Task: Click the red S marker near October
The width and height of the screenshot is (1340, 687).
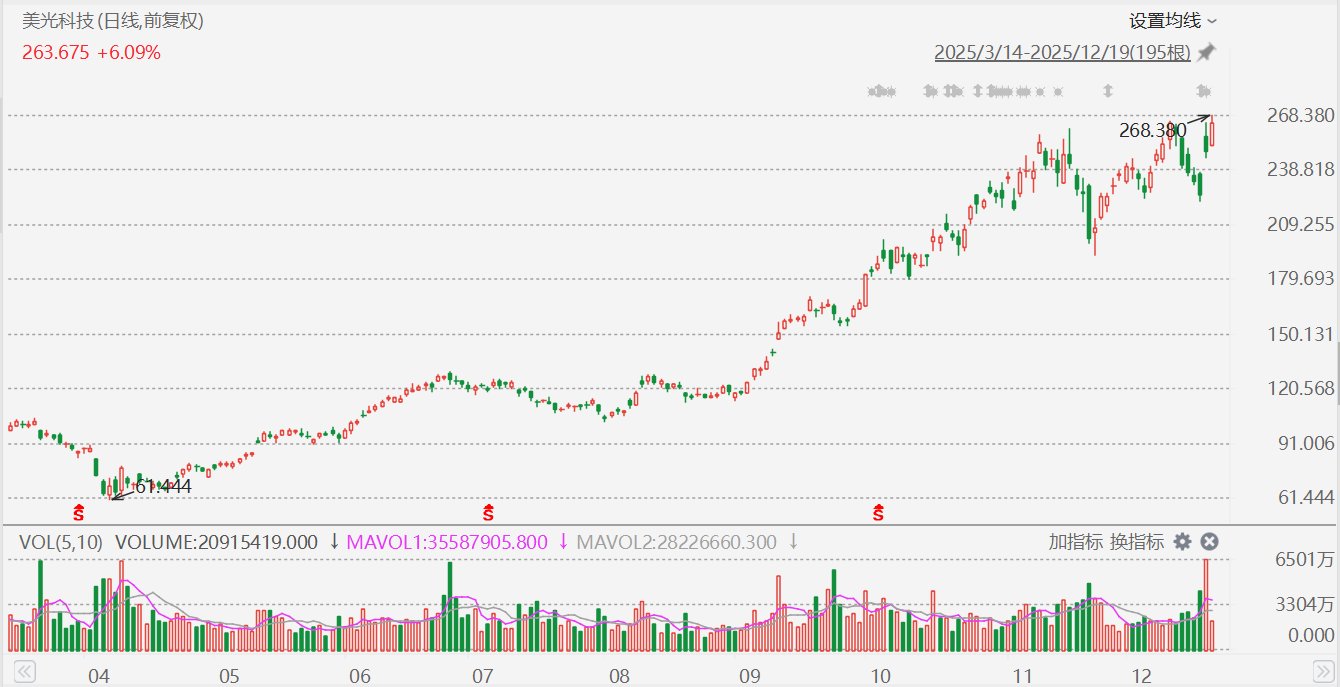Action: (x=879, y=513)
